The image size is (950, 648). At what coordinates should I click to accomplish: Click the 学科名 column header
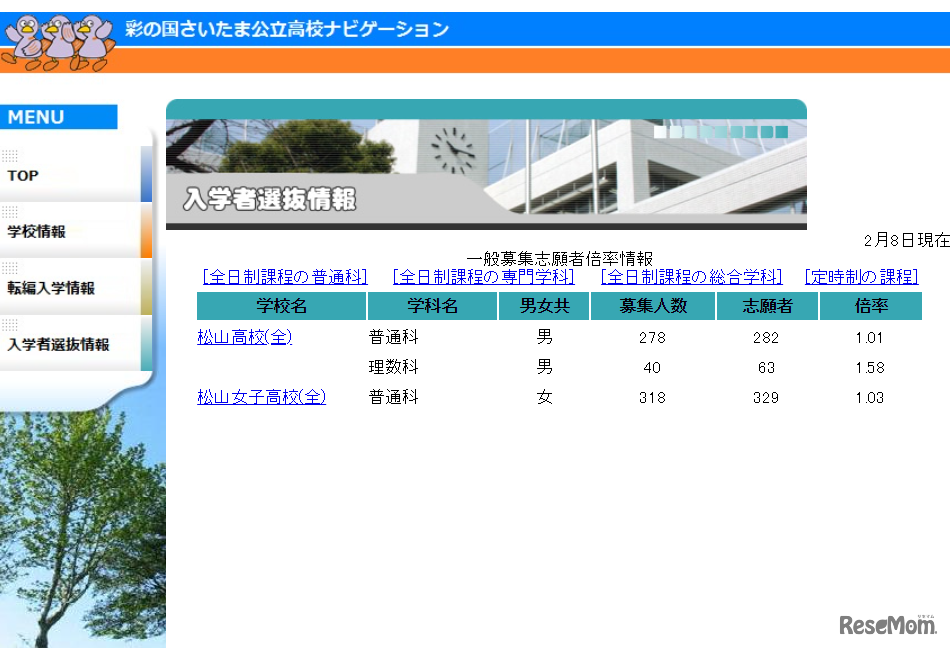(433, 306)
